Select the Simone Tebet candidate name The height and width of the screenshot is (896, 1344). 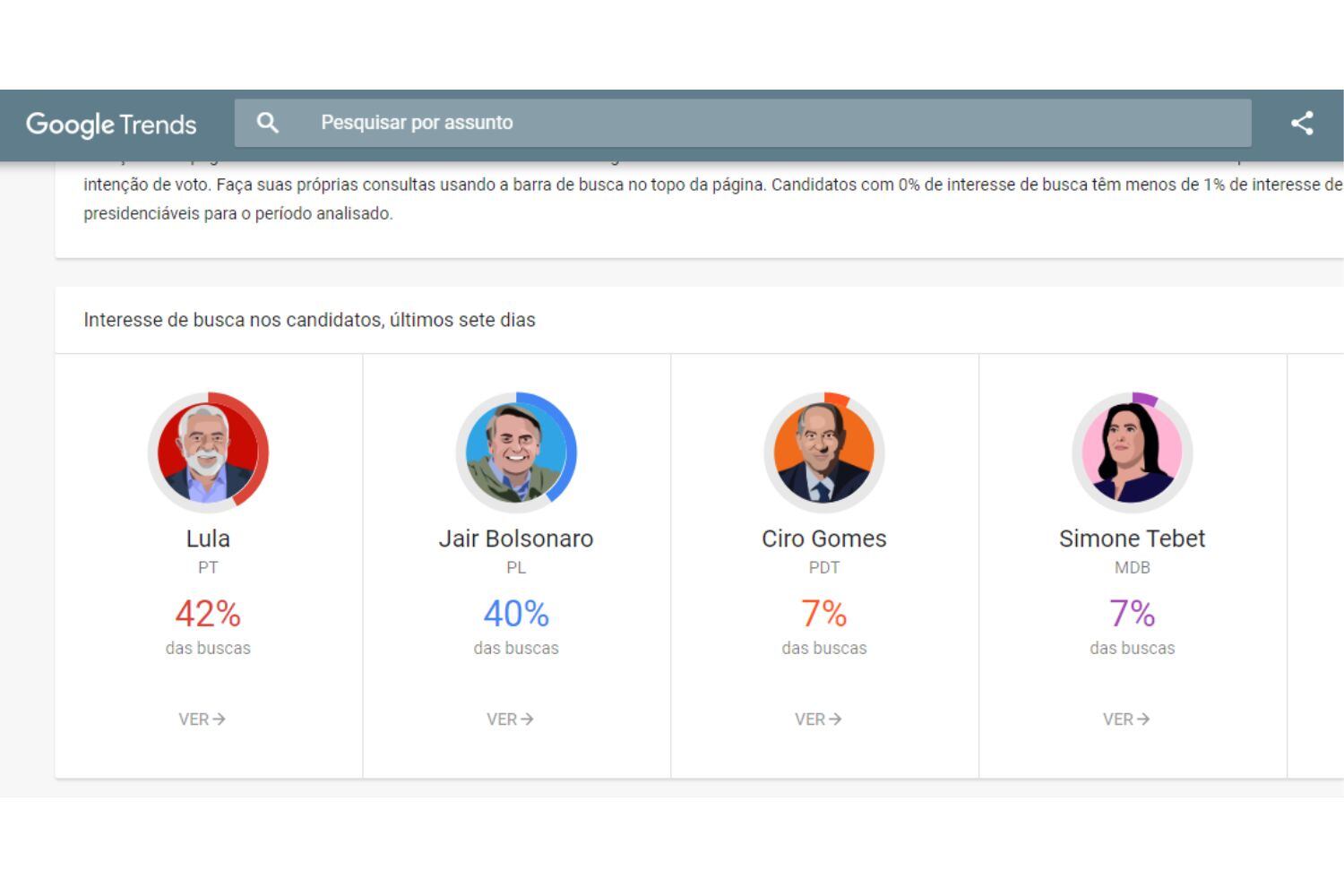click(x=1133, y=538)
